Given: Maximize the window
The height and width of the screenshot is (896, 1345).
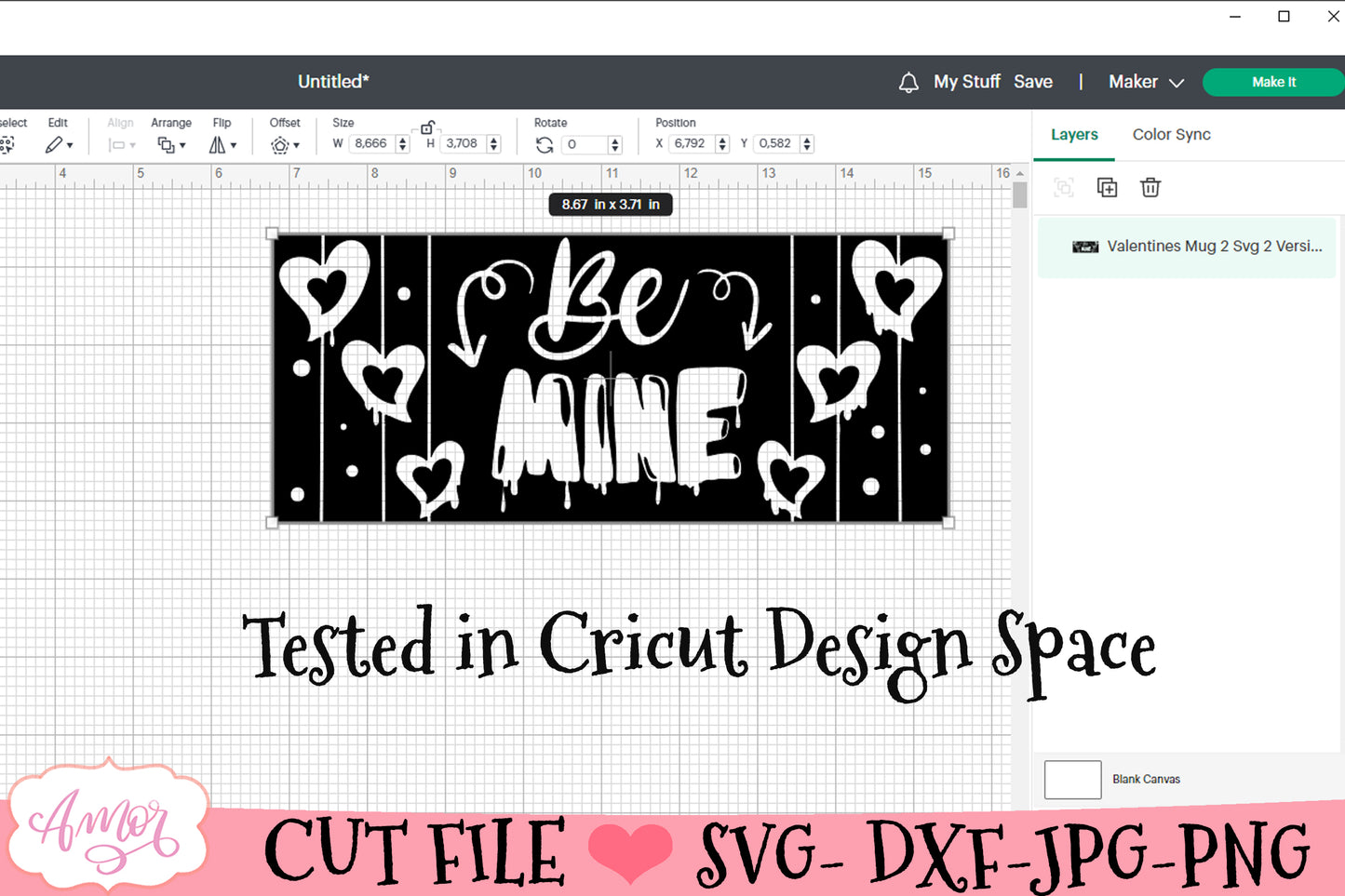Looking at the screenshot, I should 1284,16.
